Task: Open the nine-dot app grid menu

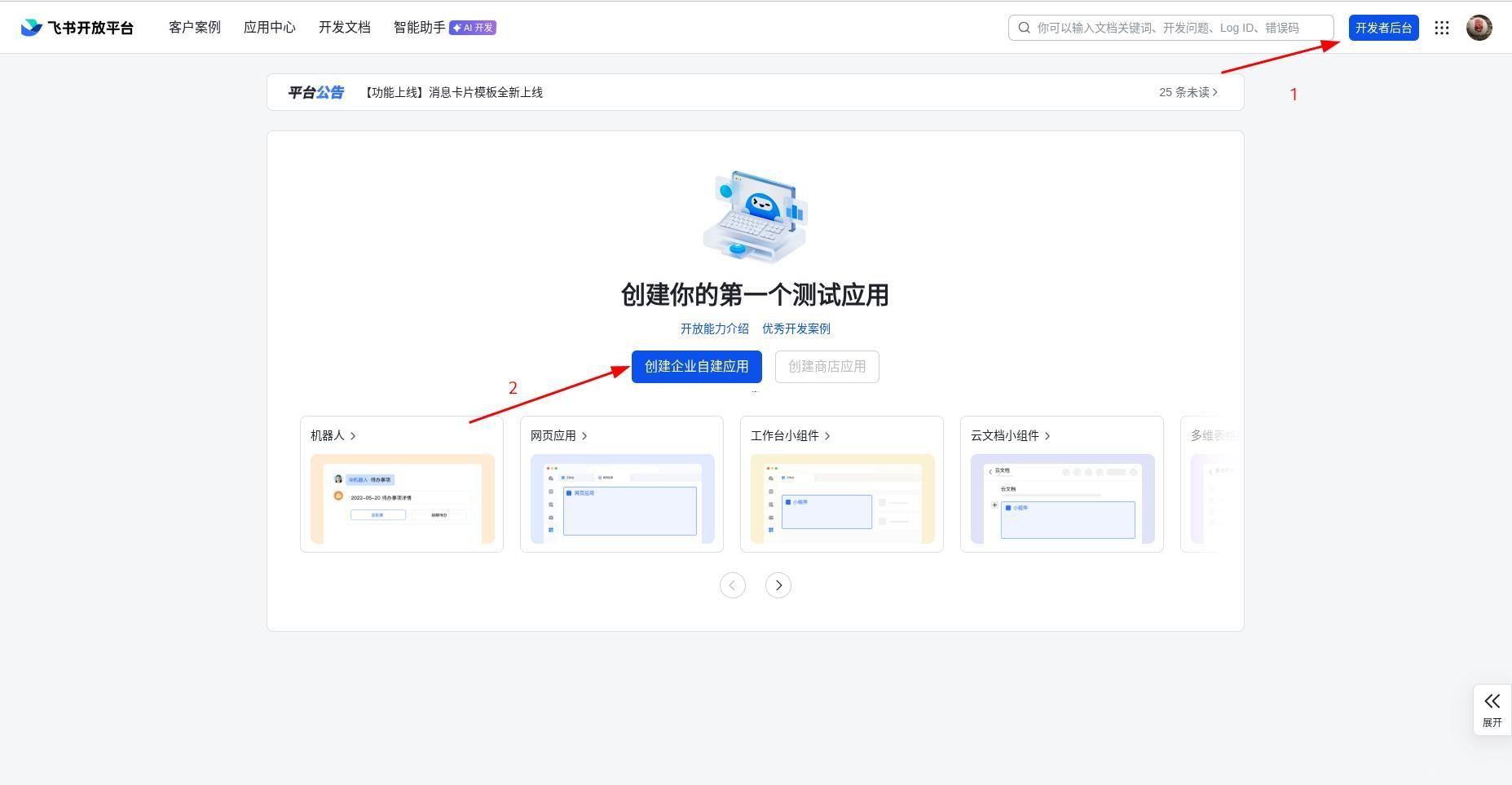Action: [1441, 28]
